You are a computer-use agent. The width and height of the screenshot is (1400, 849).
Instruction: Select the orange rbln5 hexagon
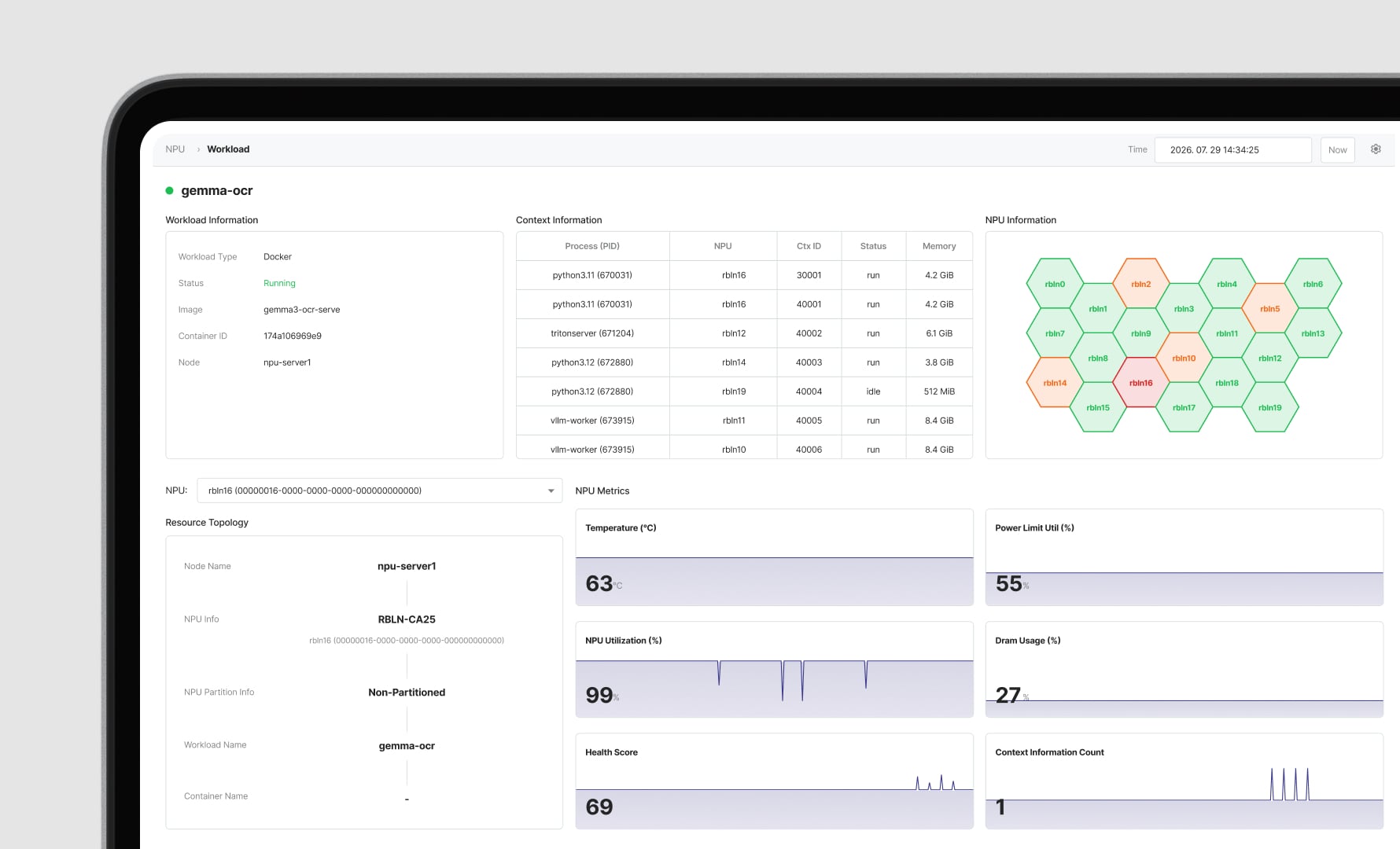(1270, 309)
